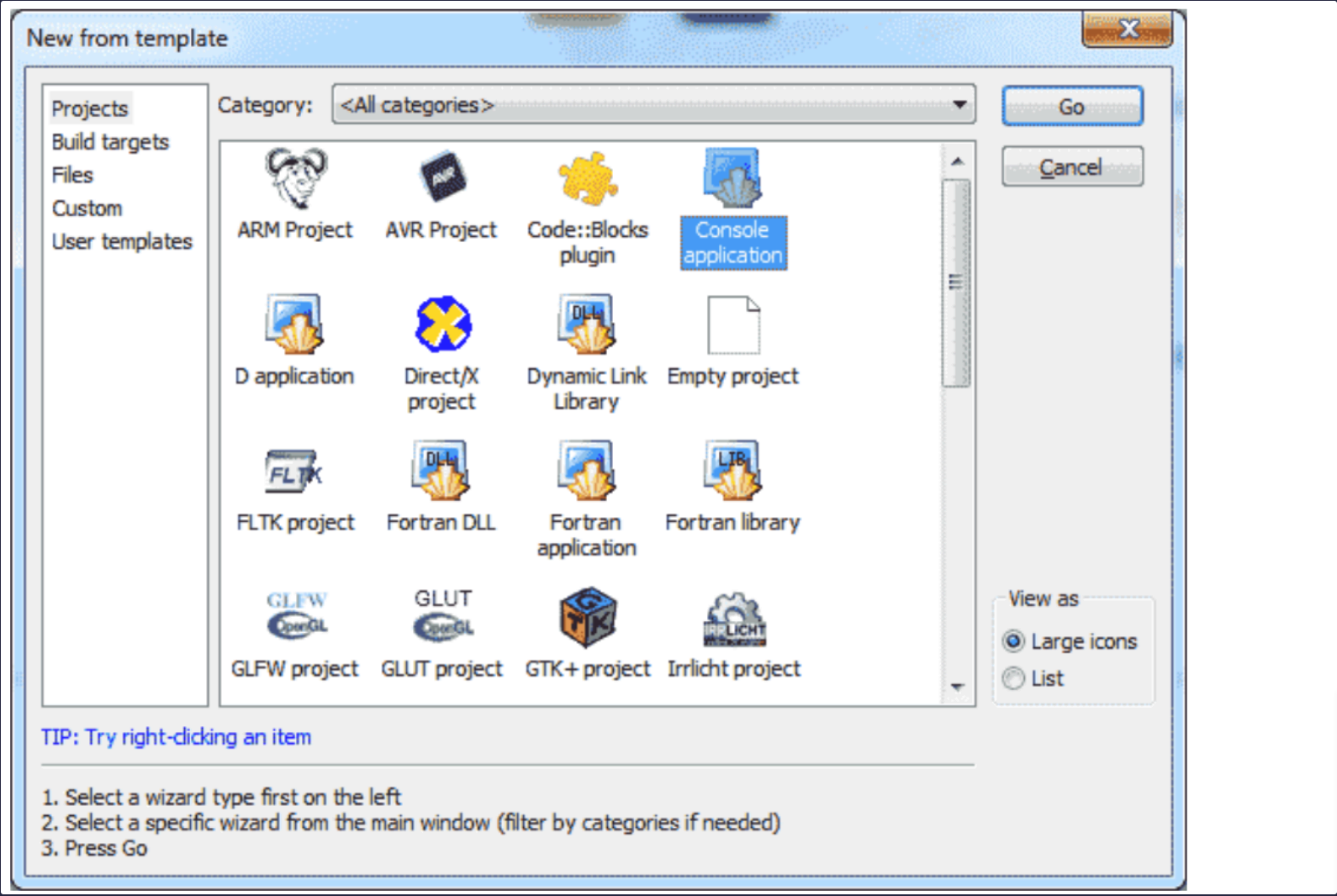This screenshot has height=896, width=1337.
Task: Open the User templates section
Action: (122, 242)
